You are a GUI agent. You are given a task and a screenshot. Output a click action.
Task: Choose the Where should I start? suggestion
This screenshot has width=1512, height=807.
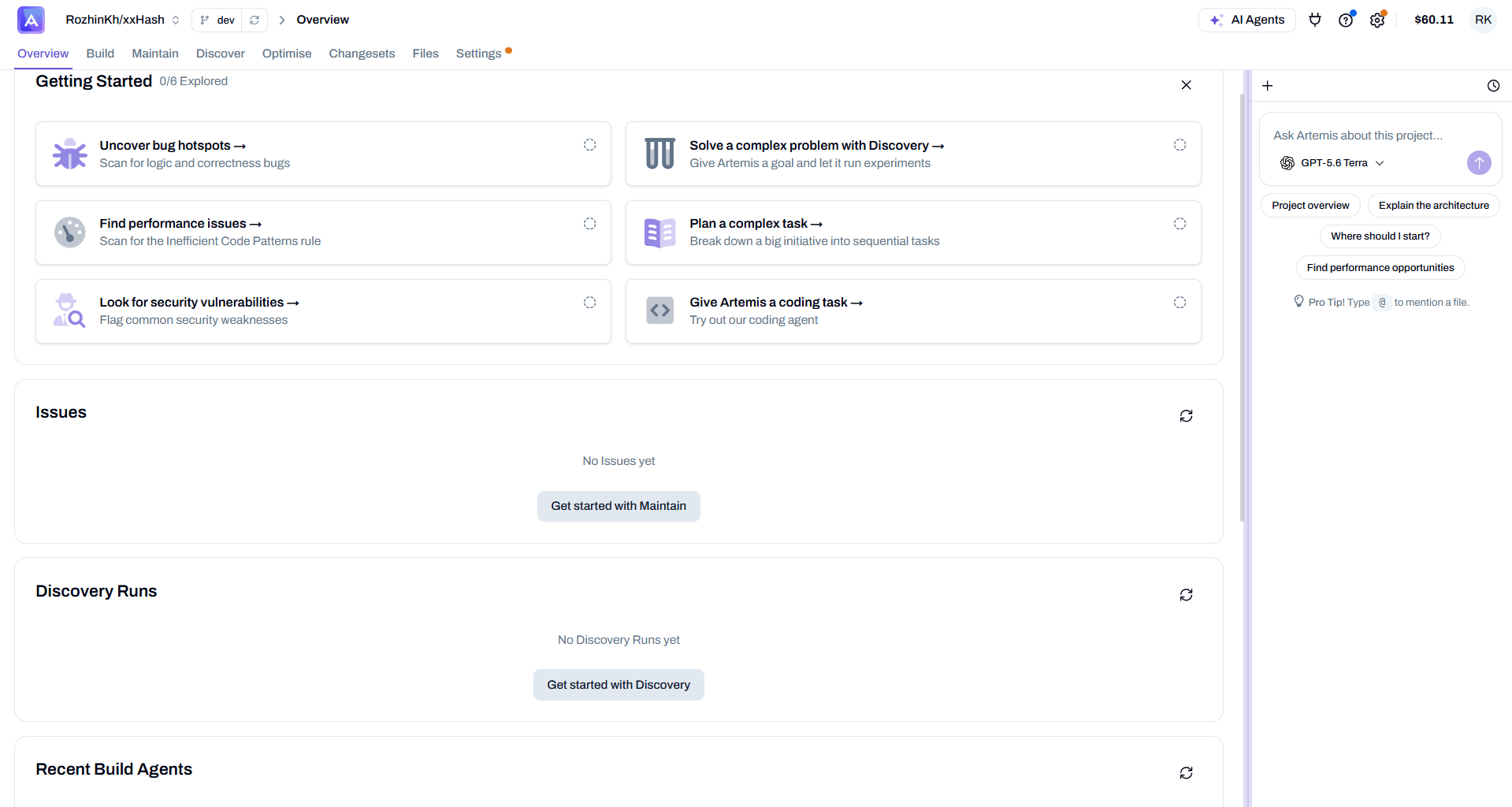pos(1380,236)
